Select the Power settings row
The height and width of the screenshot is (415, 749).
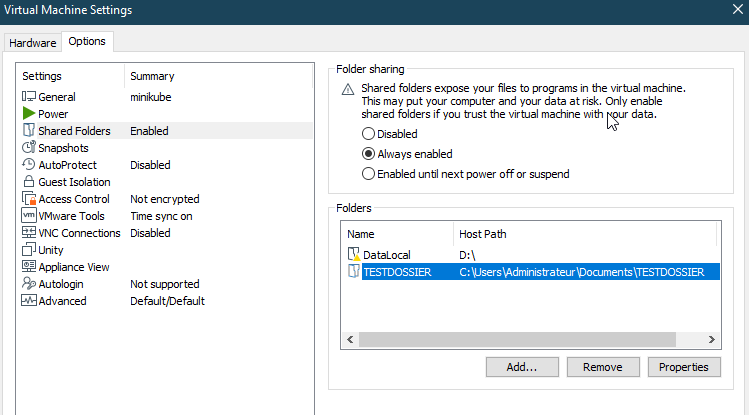pyautogui.click(x=165, y=114)
